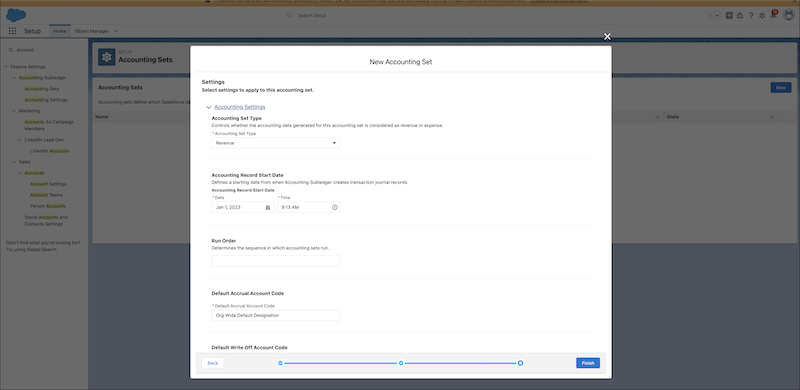Open Accounting Settings in setup tree
Image resolution: width=800 pixels, height=390 pixels.
(46, 100)
